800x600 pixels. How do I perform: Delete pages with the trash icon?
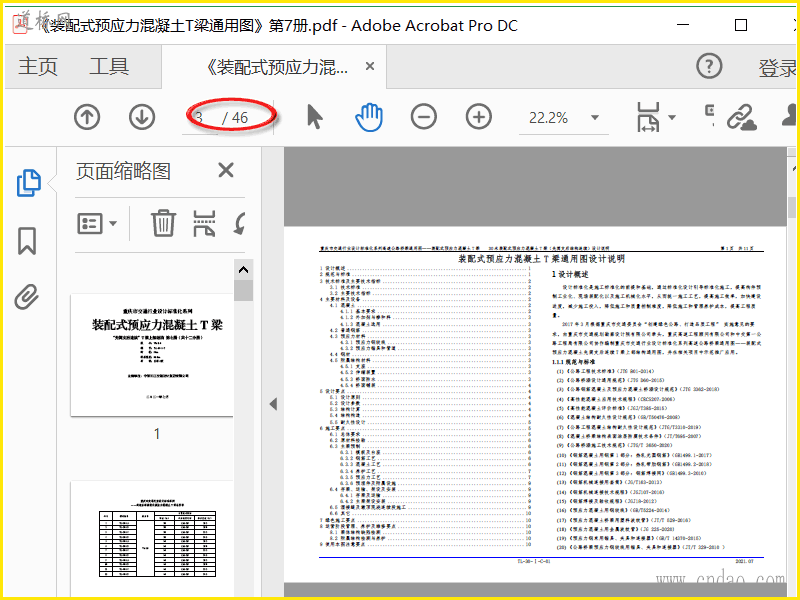tap(163, 223)
